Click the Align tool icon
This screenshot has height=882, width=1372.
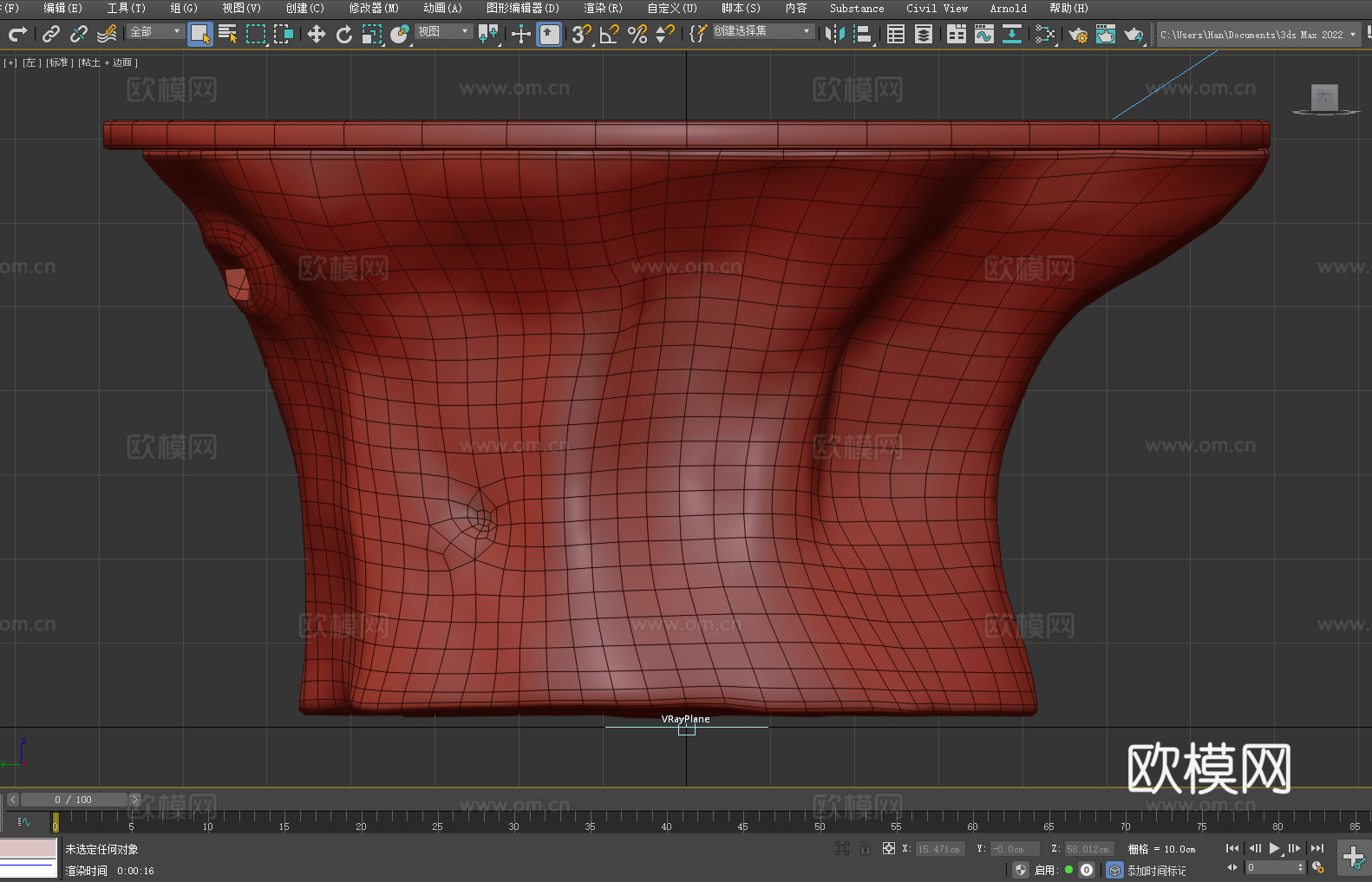[863, 34]
